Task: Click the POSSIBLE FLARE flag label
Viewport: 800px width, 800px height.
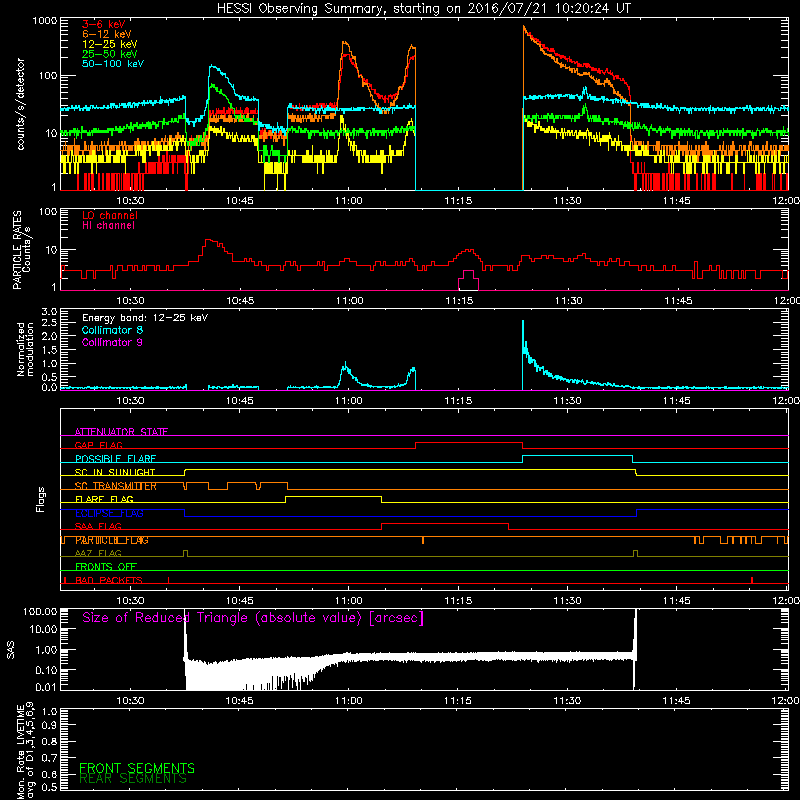Action: (x=115, y=459)
